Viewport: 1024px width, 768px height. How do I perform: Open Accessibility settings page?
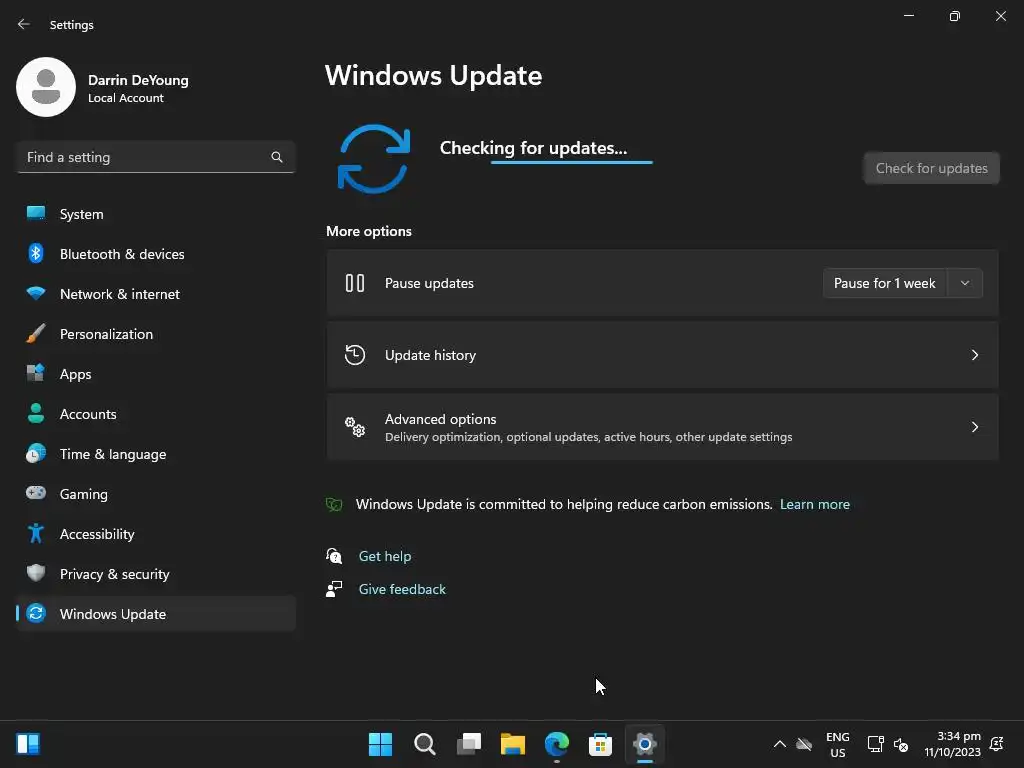(156, 534)
